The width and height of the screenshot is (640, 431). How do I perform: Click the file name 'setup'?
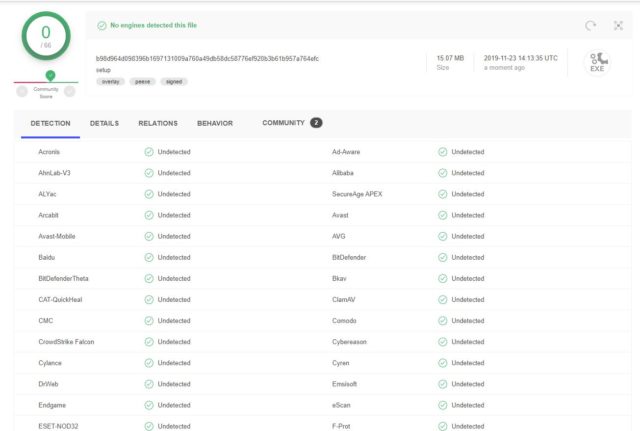(x=103, y=70)
